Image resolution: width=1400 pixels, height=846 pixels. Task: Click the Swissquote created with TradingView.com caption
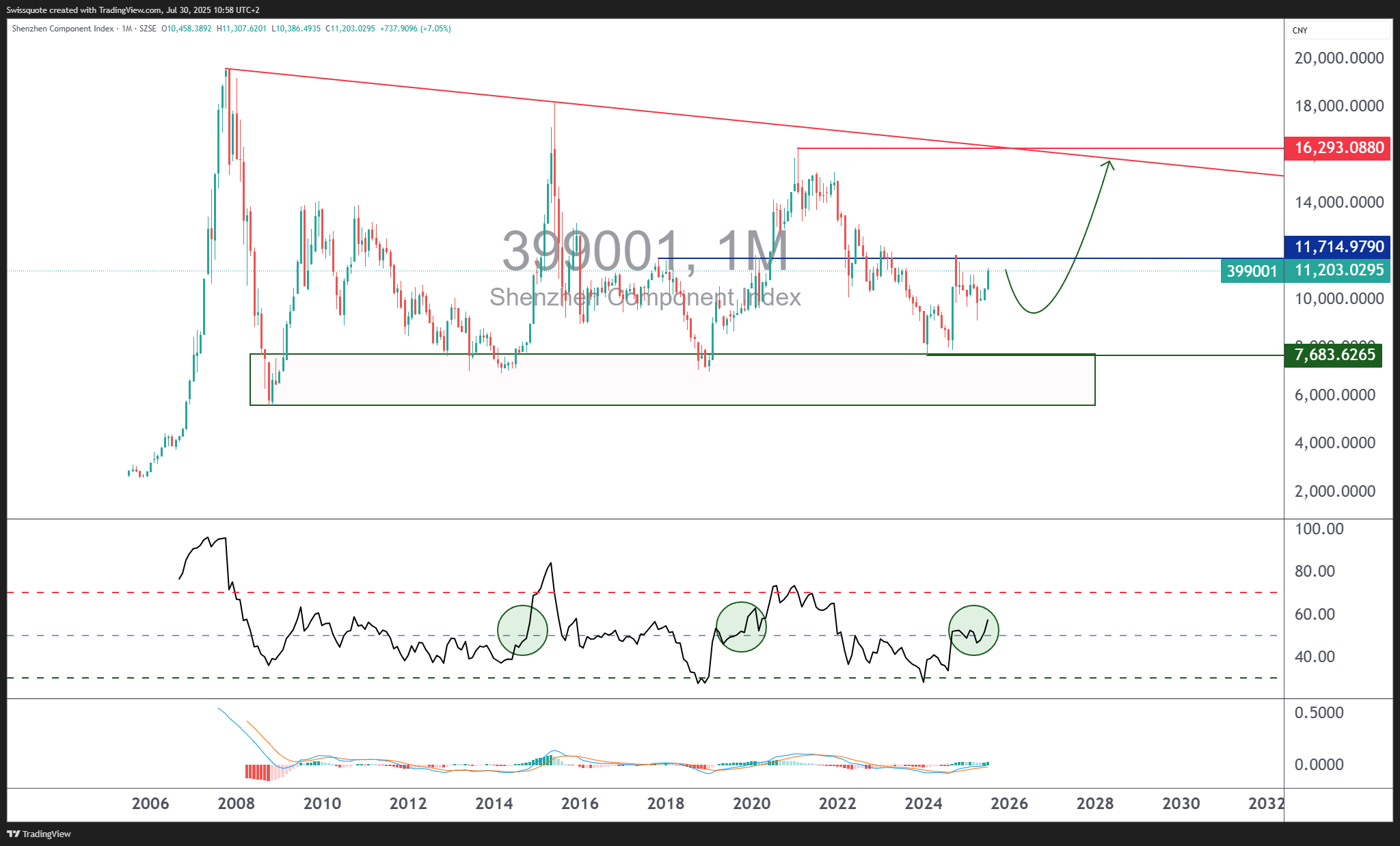click(133, 10)
